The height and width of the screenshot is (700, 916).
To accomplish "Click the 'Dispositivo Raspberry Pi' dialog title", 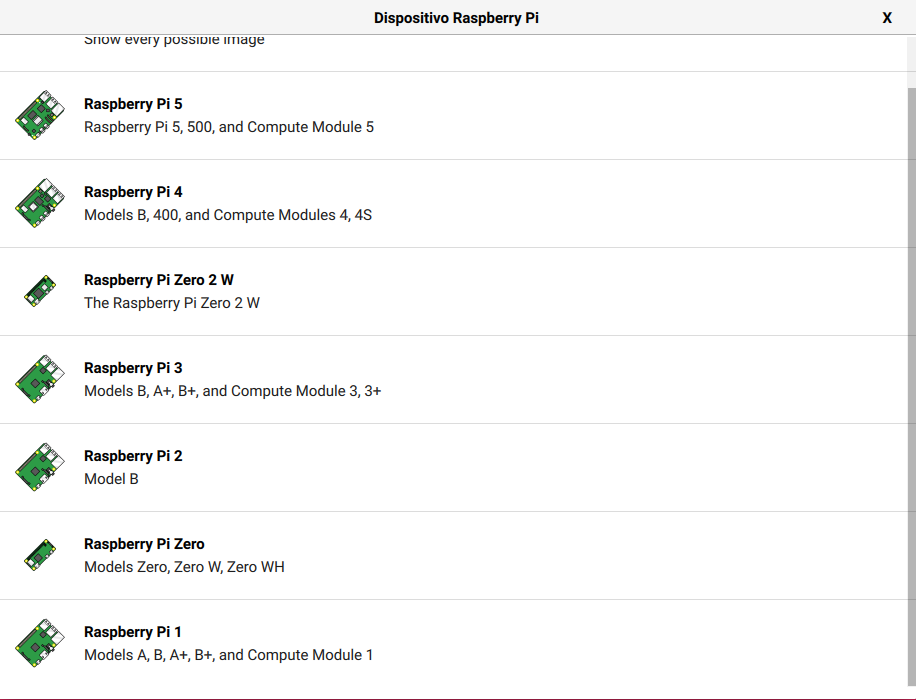I will tap(456, 18).
